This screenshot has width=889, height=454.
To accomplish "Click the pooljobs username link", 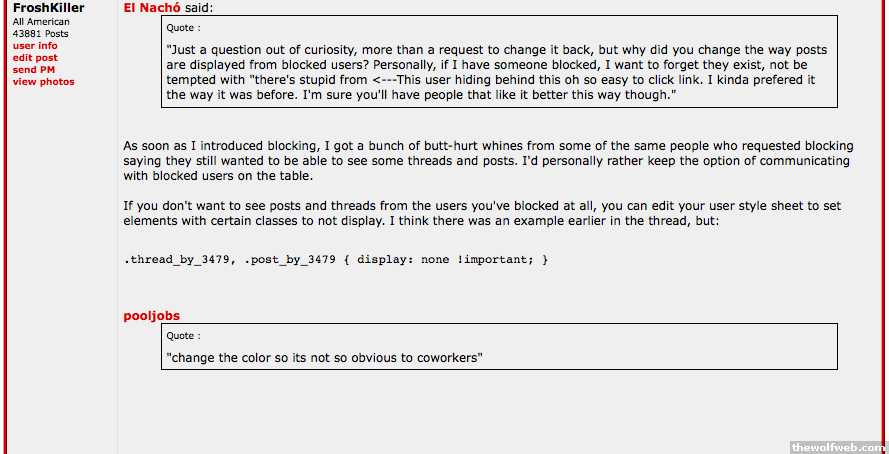I will point(151,316).
